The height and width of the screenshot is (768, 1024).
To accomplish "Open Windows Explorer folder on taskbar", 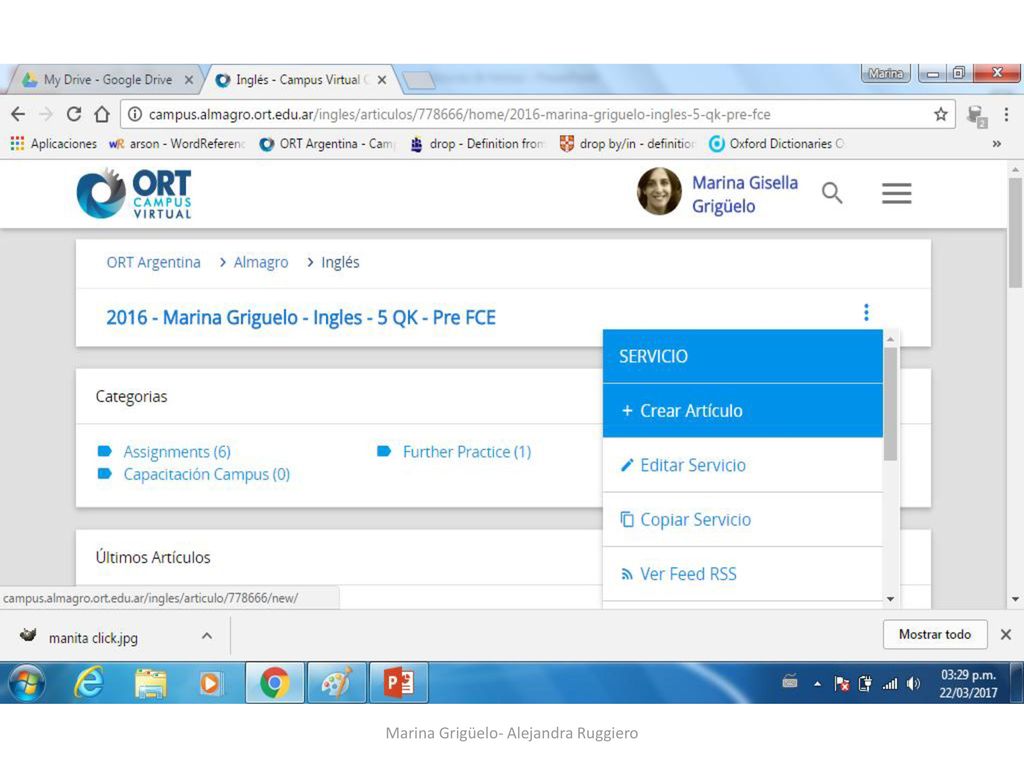I will [150, 682].
